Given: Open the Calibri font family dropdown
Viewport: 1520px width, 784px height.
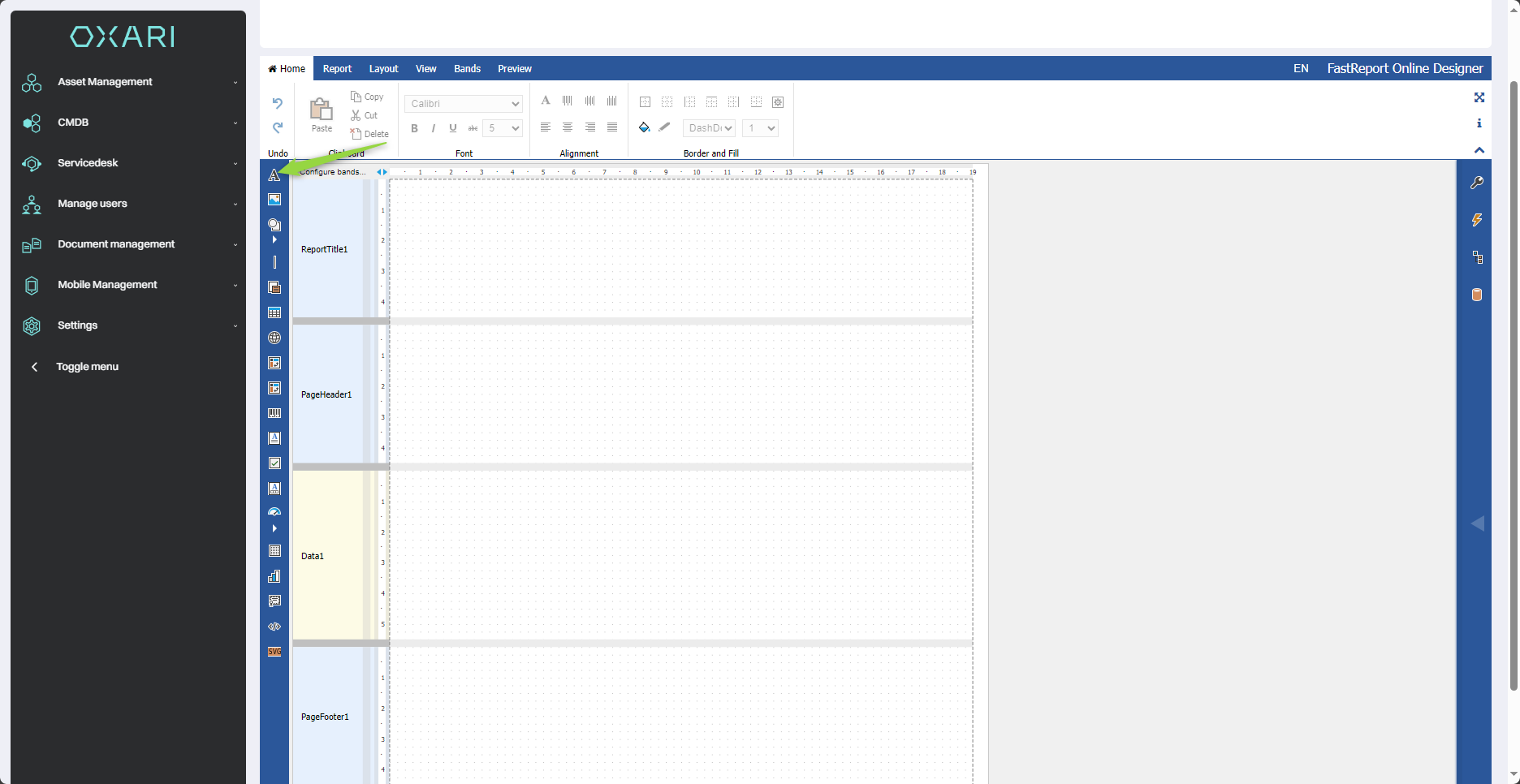Looking at the screenshot, I should pos(463,104).
